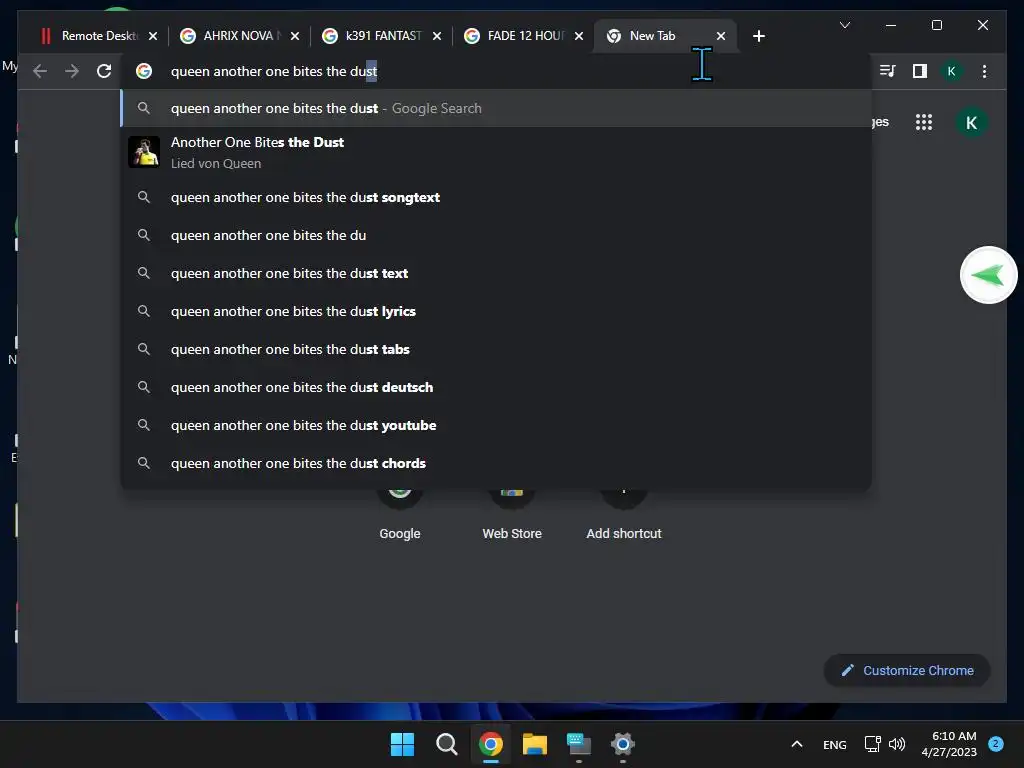Viewport: 1024px width, 768px height.
Task: Select the 'dust tabs' suggestion
Action: point(496,349)
